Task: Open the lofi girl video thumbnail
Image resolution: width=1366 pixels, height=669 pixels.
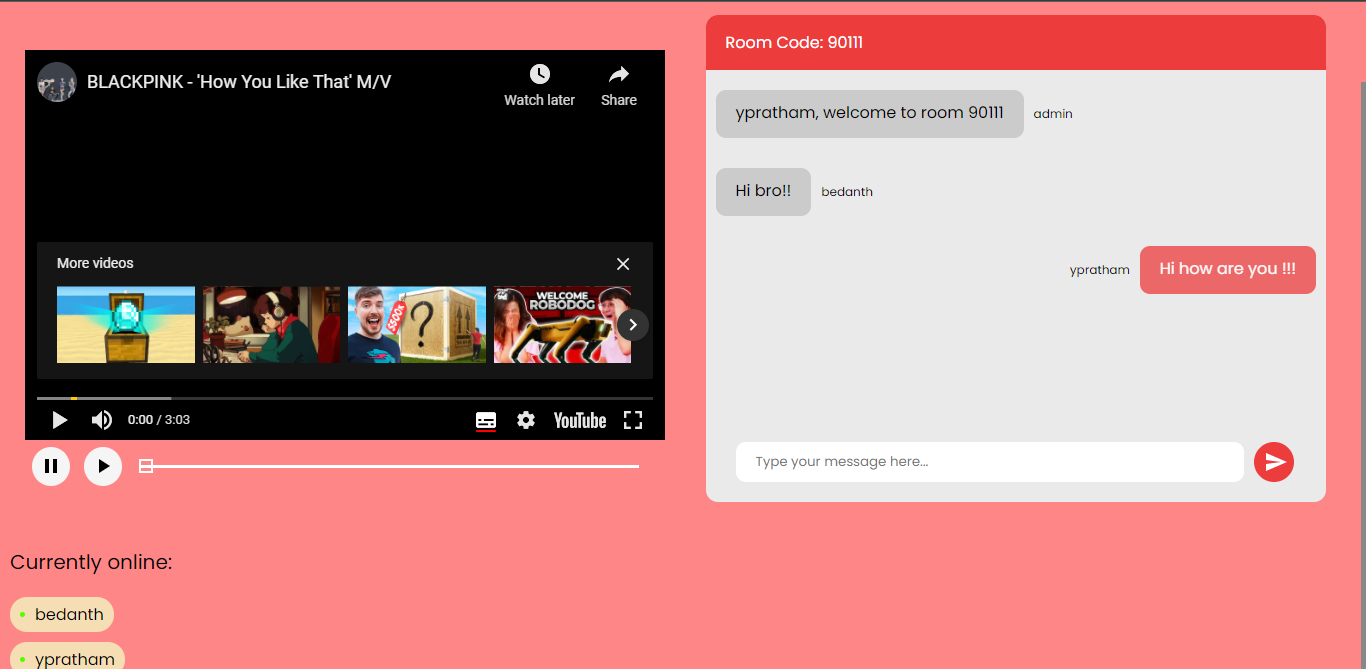Action: [272, 325]
